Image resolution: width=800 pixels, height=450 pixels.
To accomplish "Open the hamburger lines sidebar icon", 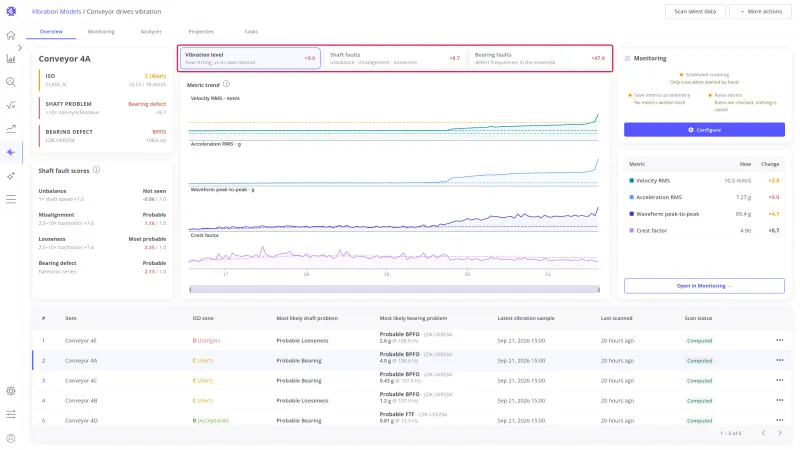I will click(x=11, y=199).
